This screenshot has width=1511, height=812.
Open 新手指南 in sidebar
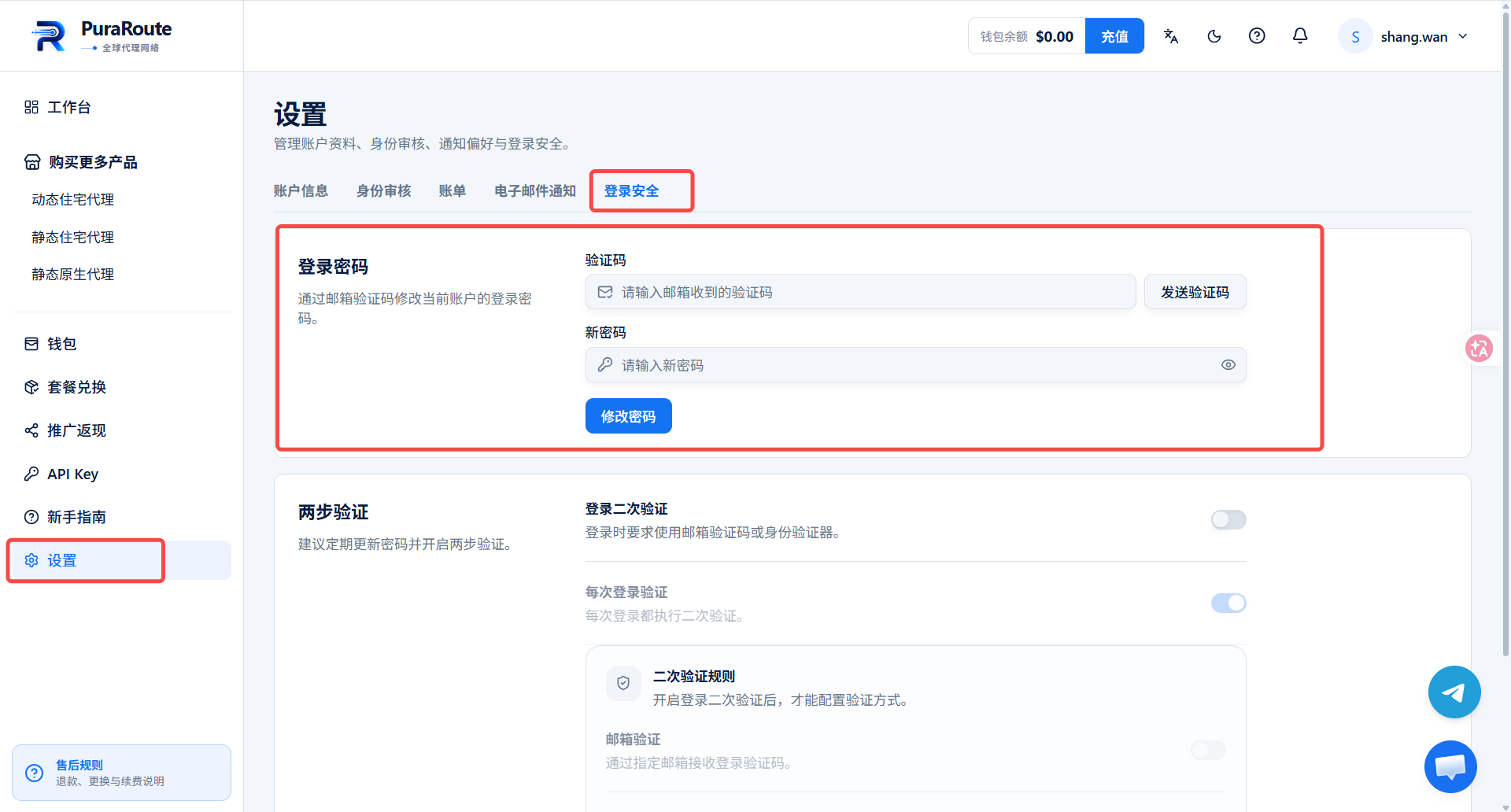point(121,517)
